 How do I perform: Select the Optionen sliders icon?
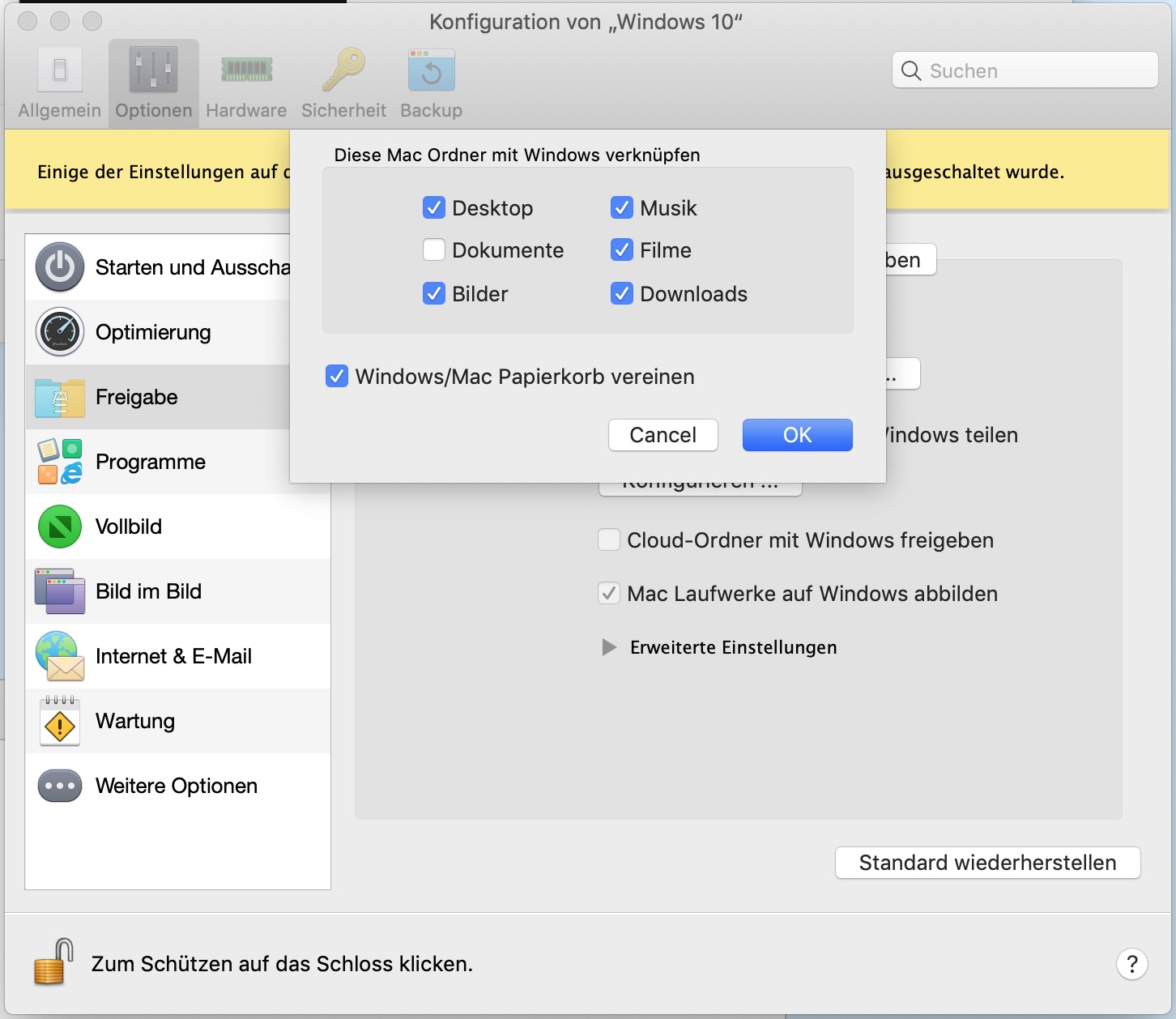pos(153,70)
